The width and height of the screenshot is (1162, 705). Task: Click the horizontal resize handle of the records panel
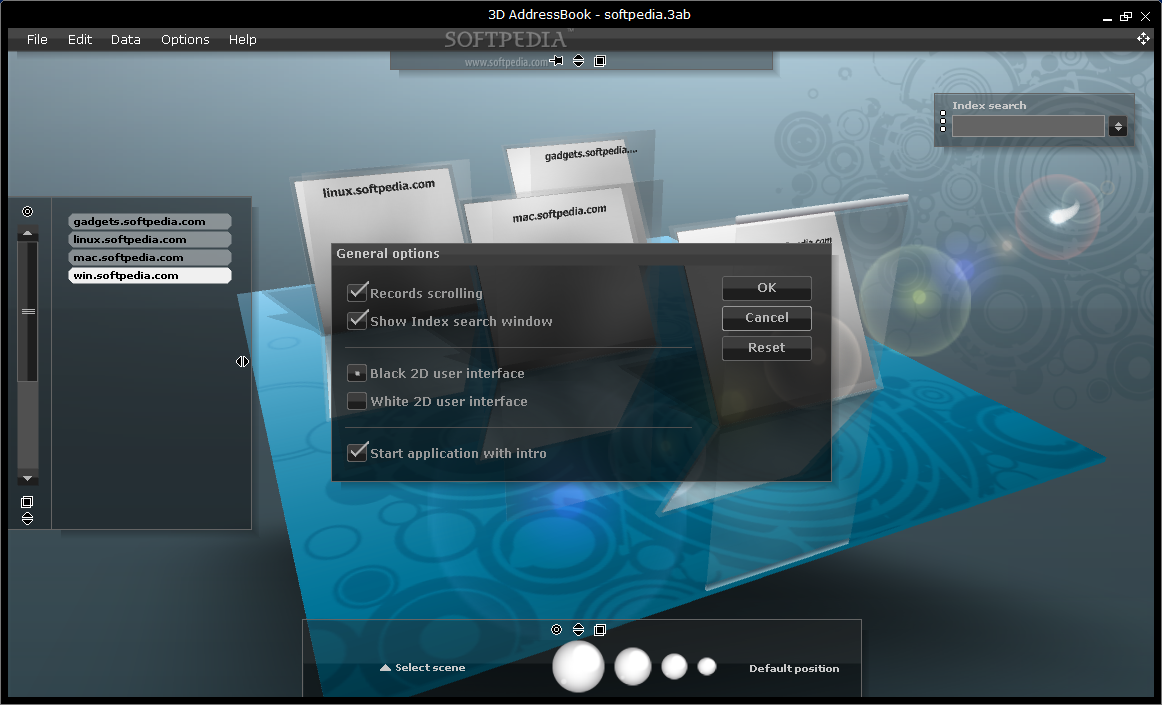pos(242,362)
